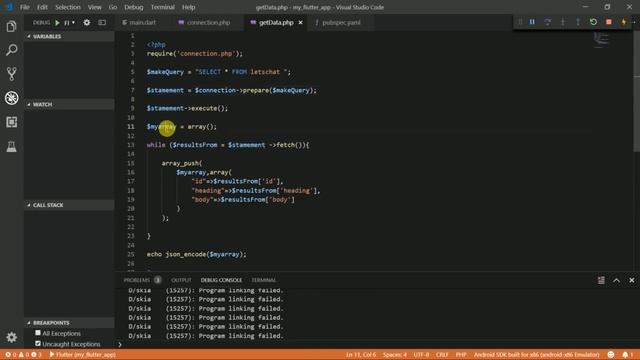Collapse the BREAKPOINTS section
This screenshot has width=640, height=360.
(x=69, y=322)
